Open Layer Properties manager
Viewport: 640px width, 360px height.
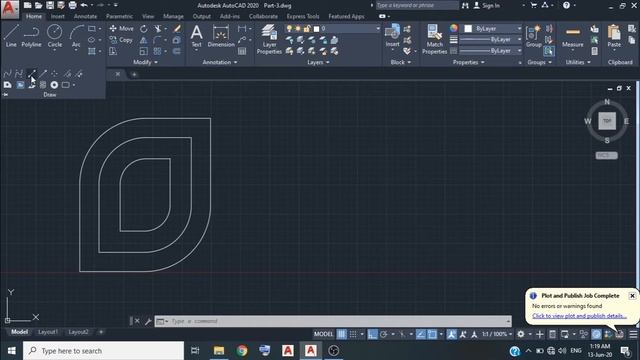[x=269, y=39]
